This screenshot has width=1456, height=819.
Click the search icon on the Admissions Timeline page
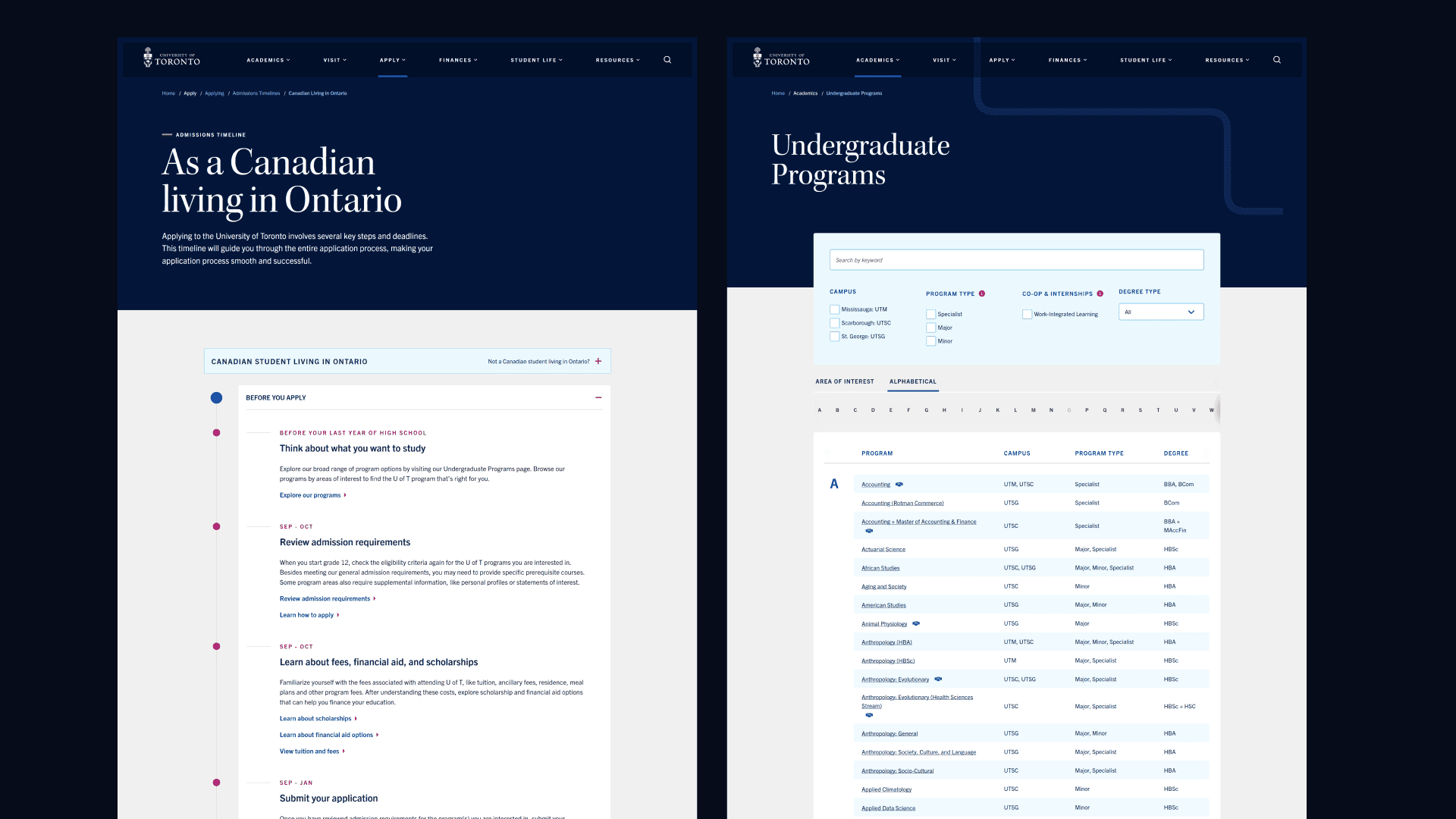tap(667, 60)
